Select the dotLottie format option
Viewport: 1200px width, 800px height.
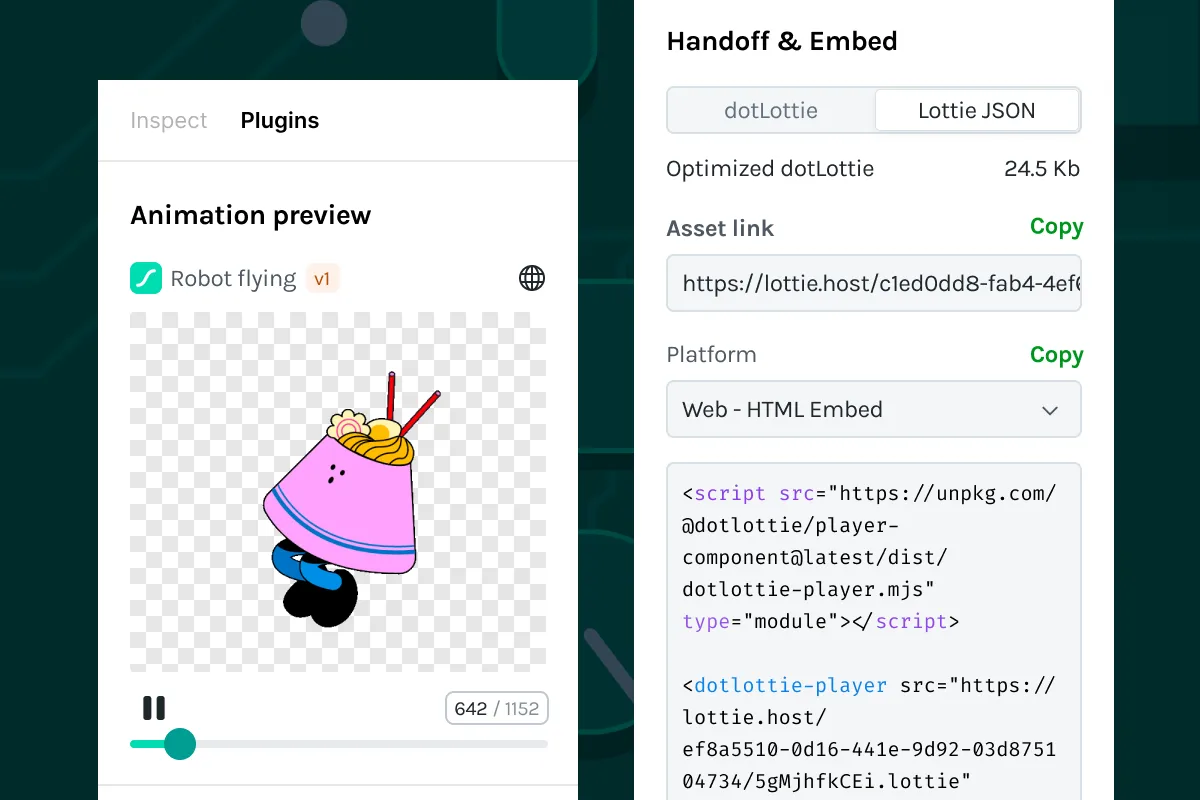tap(771, 110)
